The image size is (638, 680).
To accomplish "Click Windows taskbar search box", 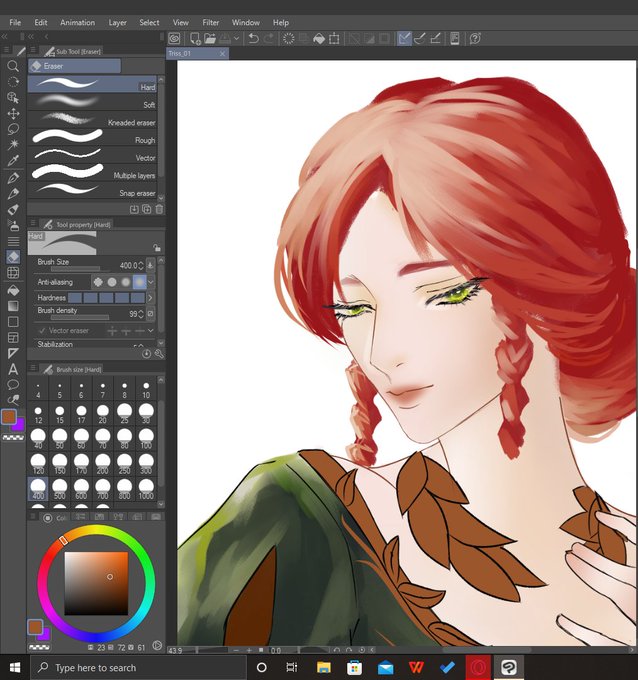I will coord(138,667).
